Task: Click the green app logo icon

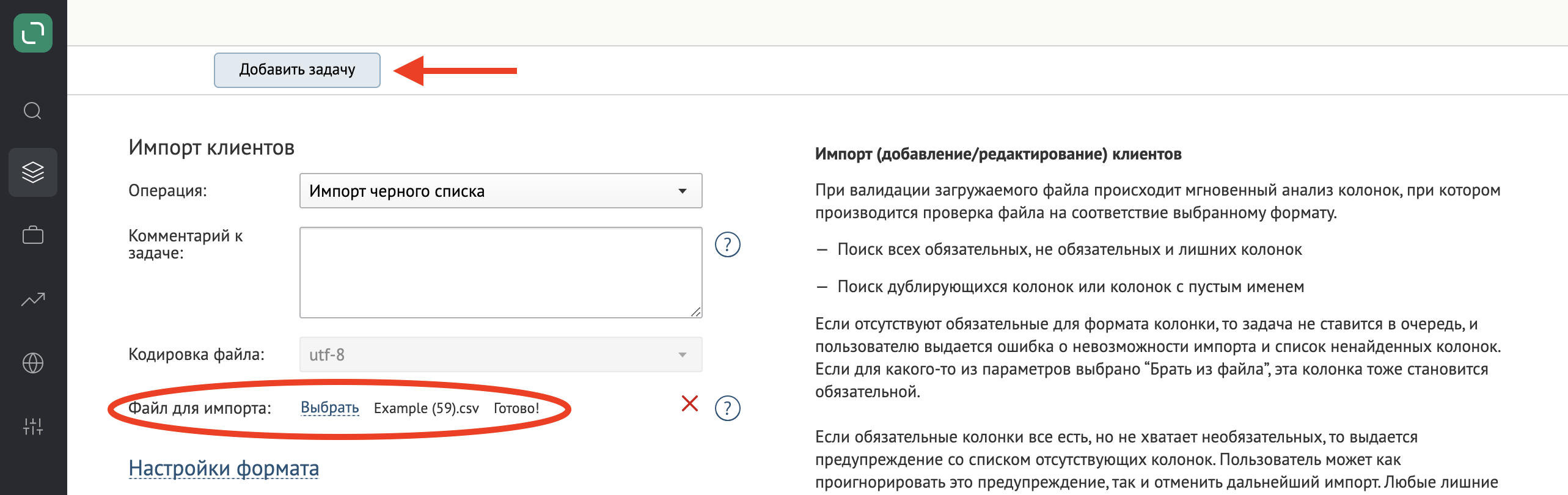Action: click(33, 32)
